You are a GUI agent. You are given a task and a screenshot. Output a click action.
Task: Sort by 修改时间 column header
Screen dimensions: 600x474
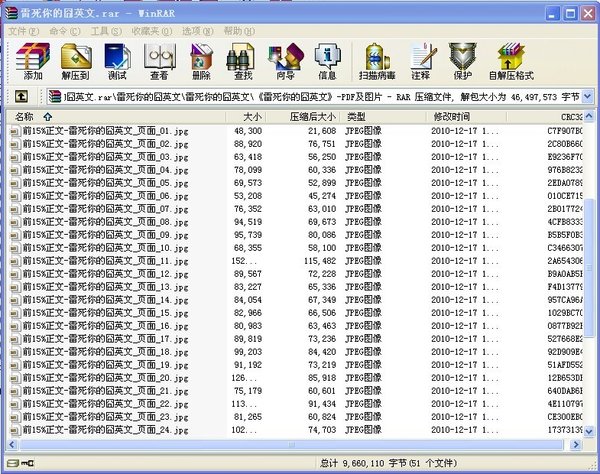click(467, 117)
